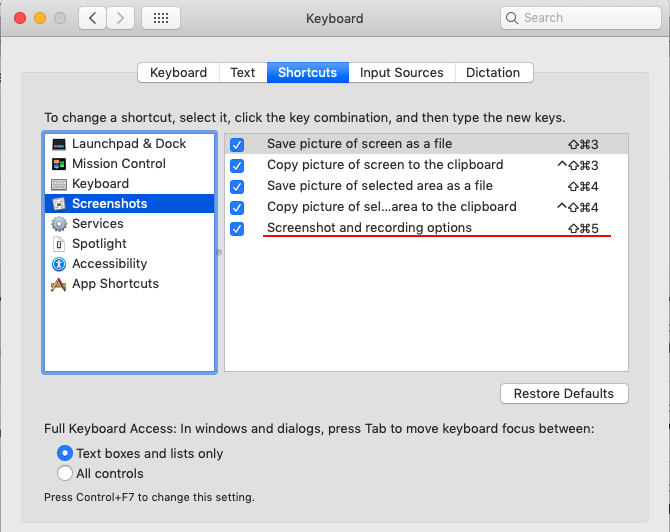The width and height of the screenshot is (670, 532).
Task: Select the App Shortcuts icon
Action: point(59,284)
